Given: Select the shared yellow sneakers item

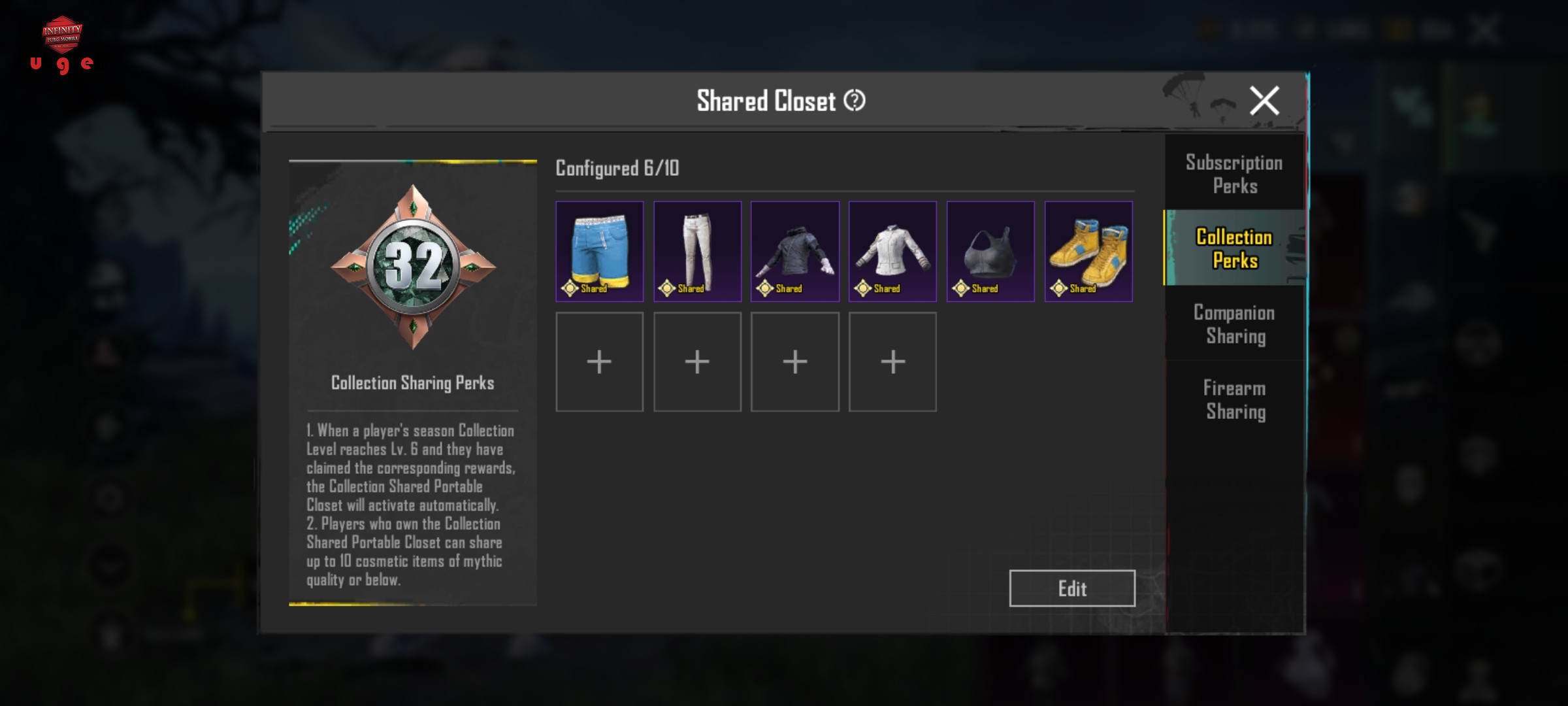Looking at the screenshot, I should point(1088,252).
